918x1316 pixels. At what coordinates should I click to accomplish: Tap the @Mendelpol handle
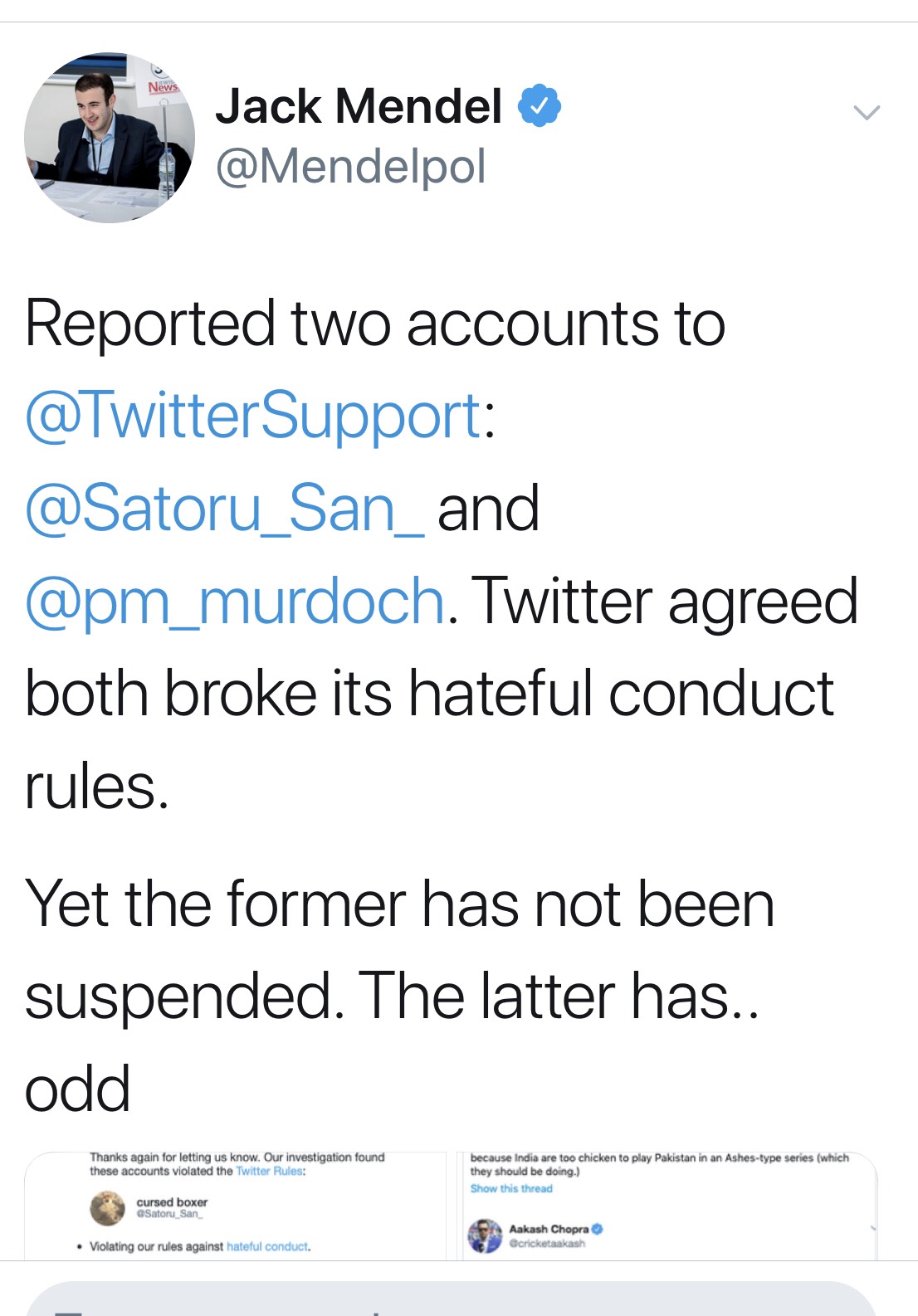point(350,166)
